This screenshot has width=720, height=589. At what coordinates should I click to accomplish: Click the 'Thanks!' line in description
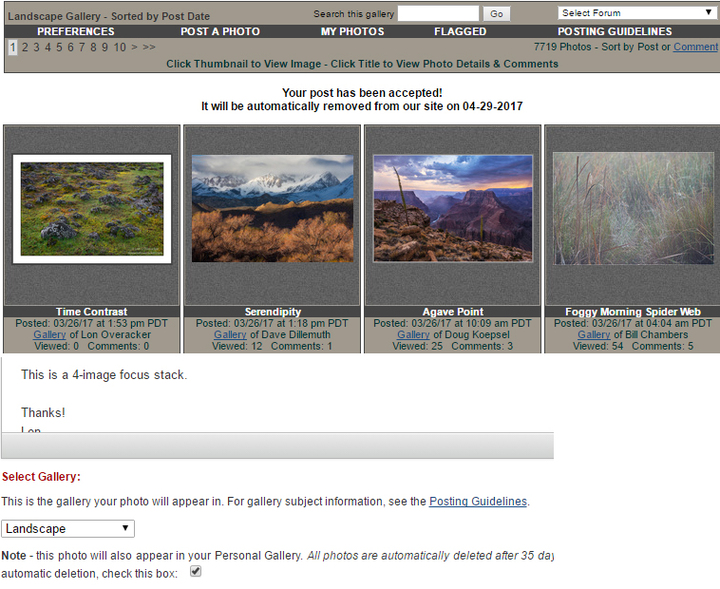click(43, 413)
